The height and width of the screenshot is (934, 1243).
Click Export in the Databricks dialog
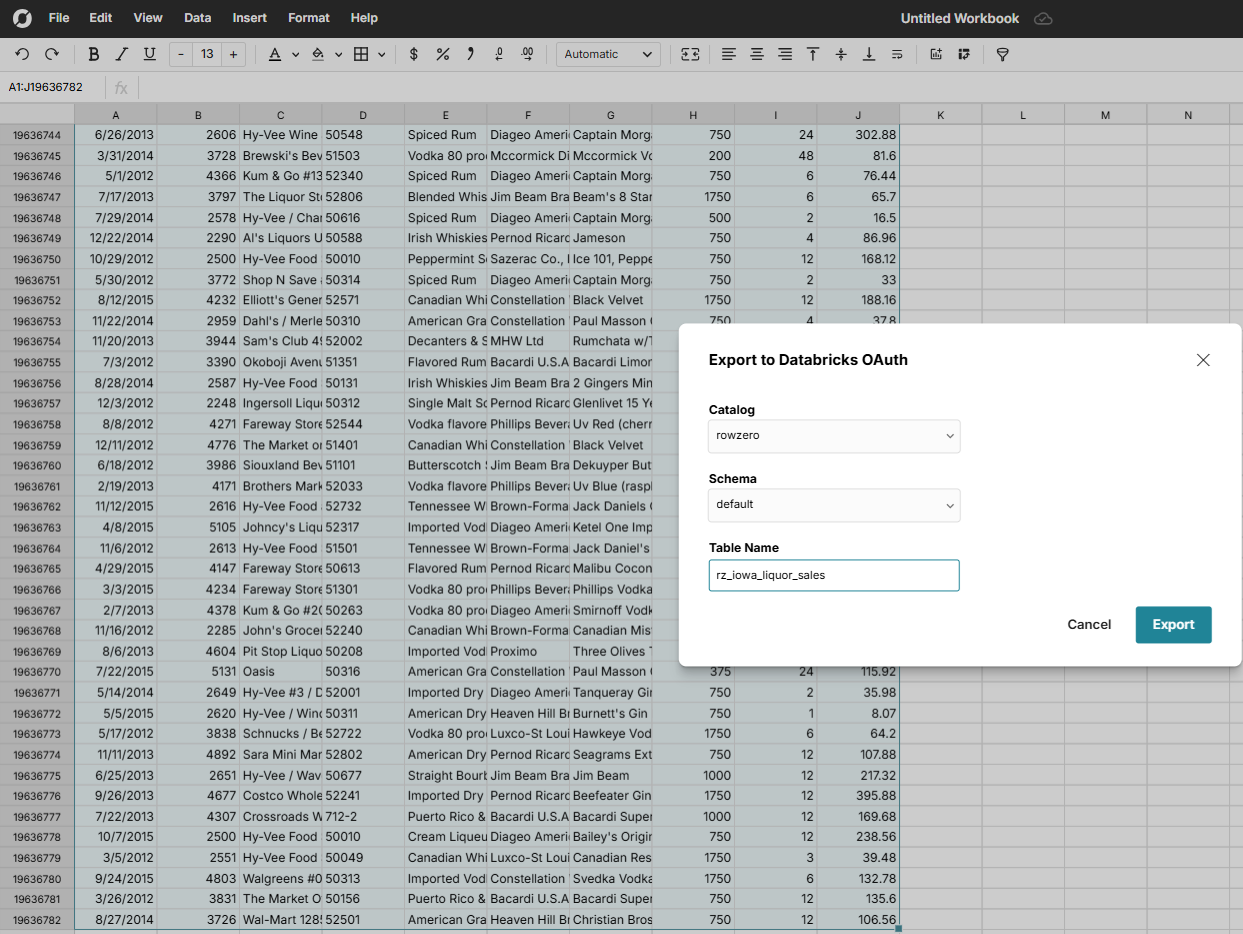(1173, 624)
